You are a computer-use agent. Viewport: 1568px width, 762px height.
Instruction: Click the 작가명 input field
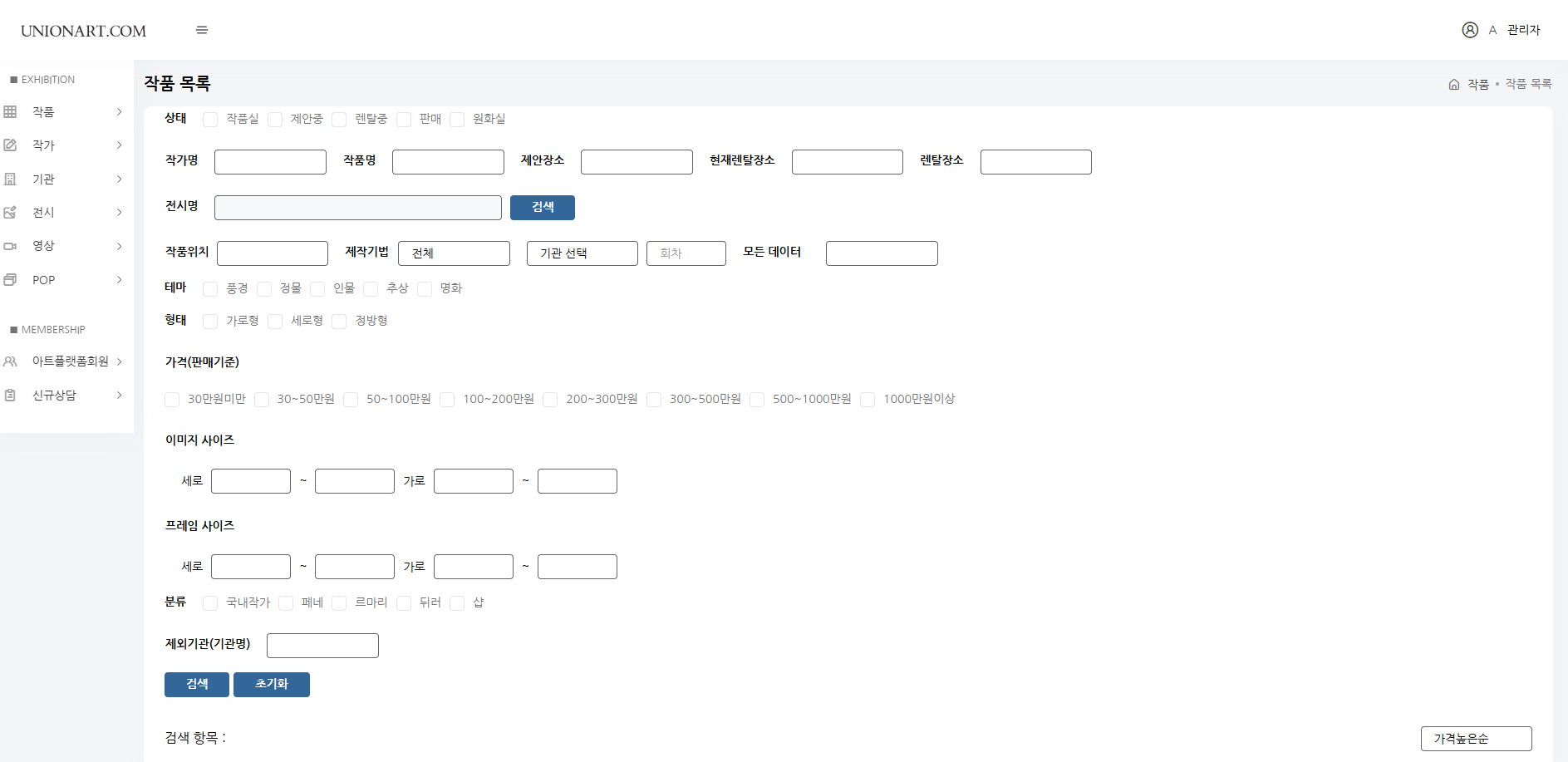(x=270, y=162)
